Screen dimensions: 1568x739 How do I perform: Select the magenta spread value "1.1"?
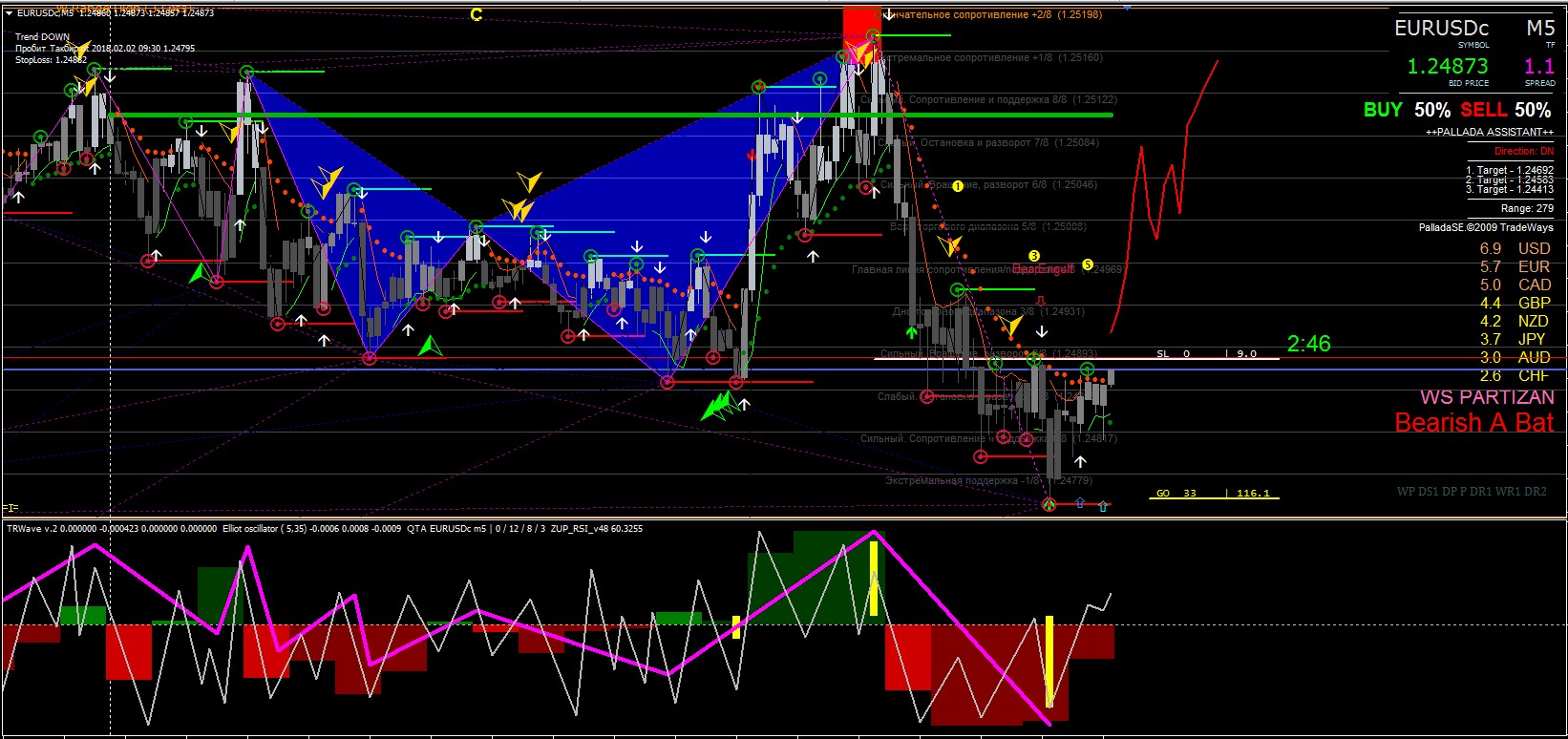[x=1539, y=67]
